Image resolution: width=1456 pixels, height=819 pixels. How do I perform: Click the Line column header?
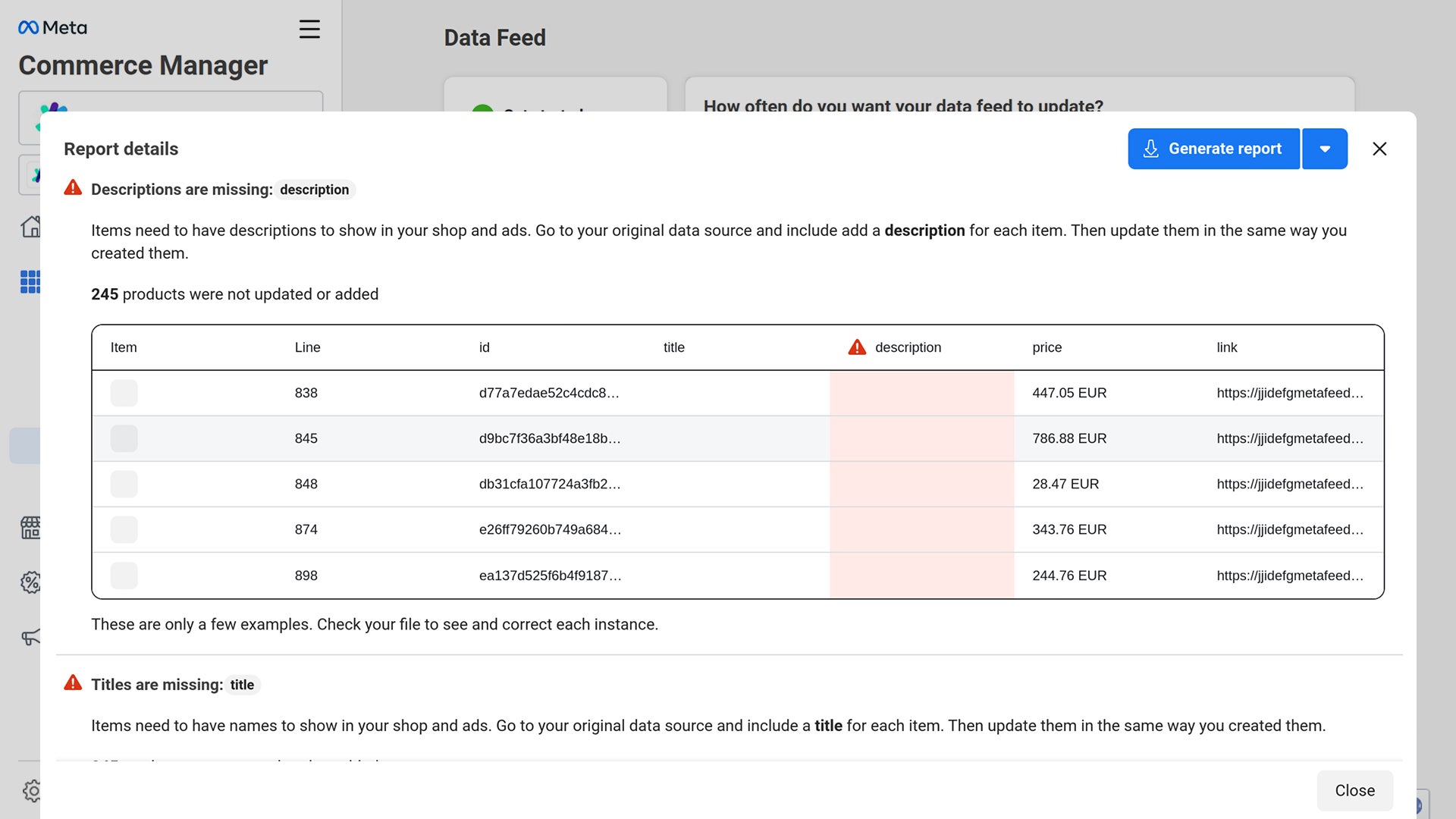coord(307,347)
